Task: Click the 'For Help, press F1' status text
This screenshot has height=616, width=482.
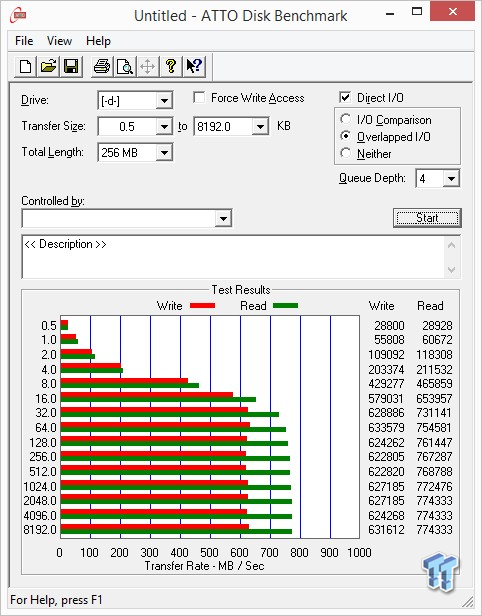Action: click(x=57, y=600)
